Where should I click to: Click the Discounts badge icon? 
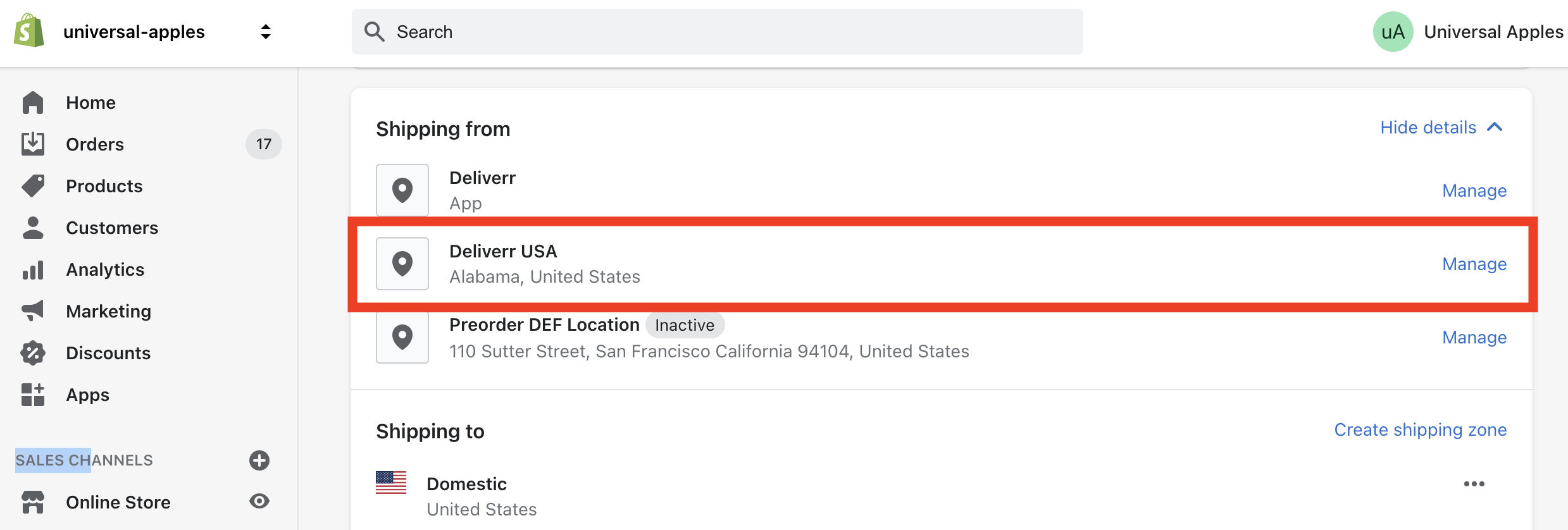33,353
